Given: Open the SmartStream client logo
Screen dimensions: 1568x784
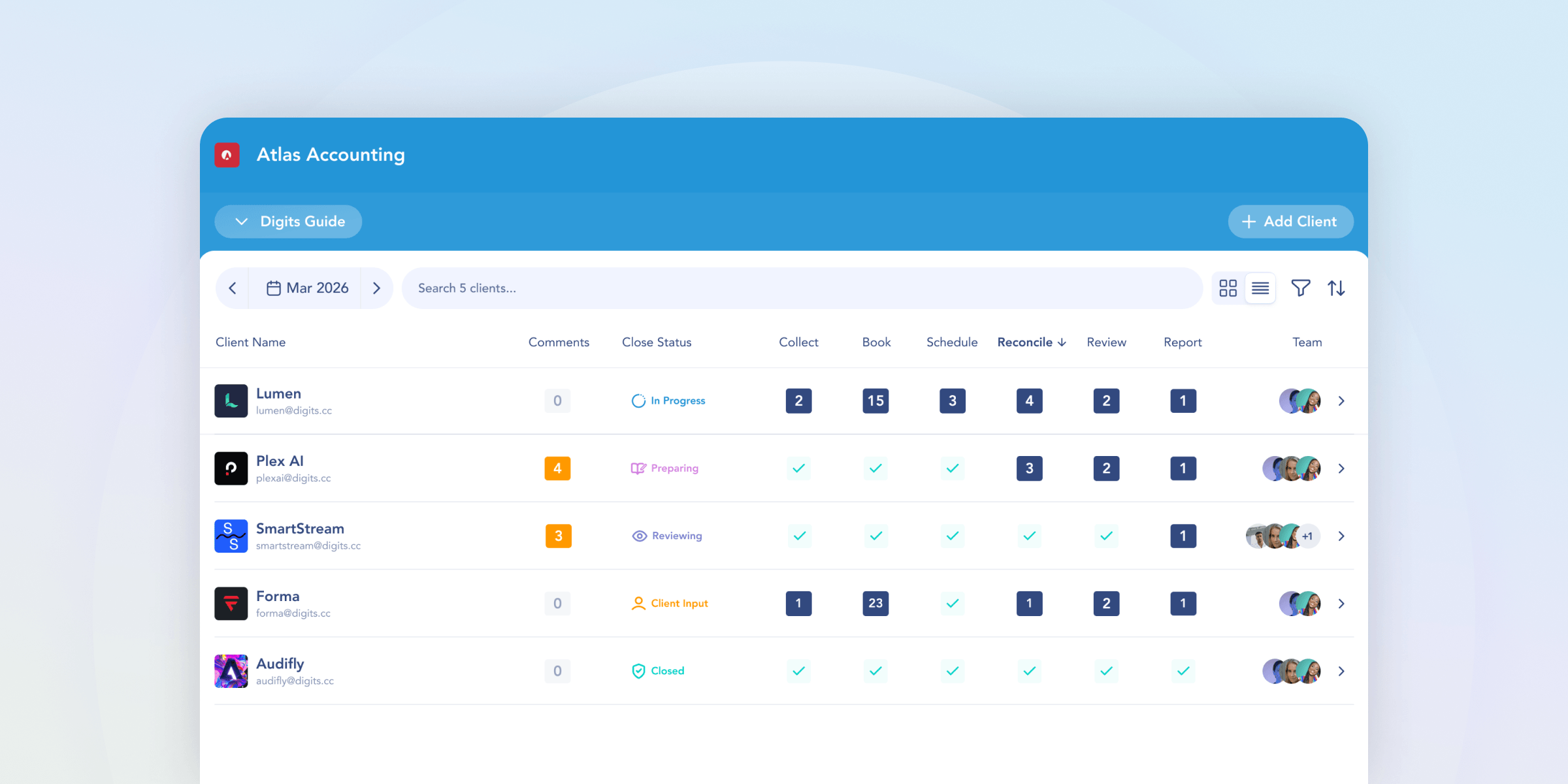Looking at the screenshot, I should click(x=231, y=536).
